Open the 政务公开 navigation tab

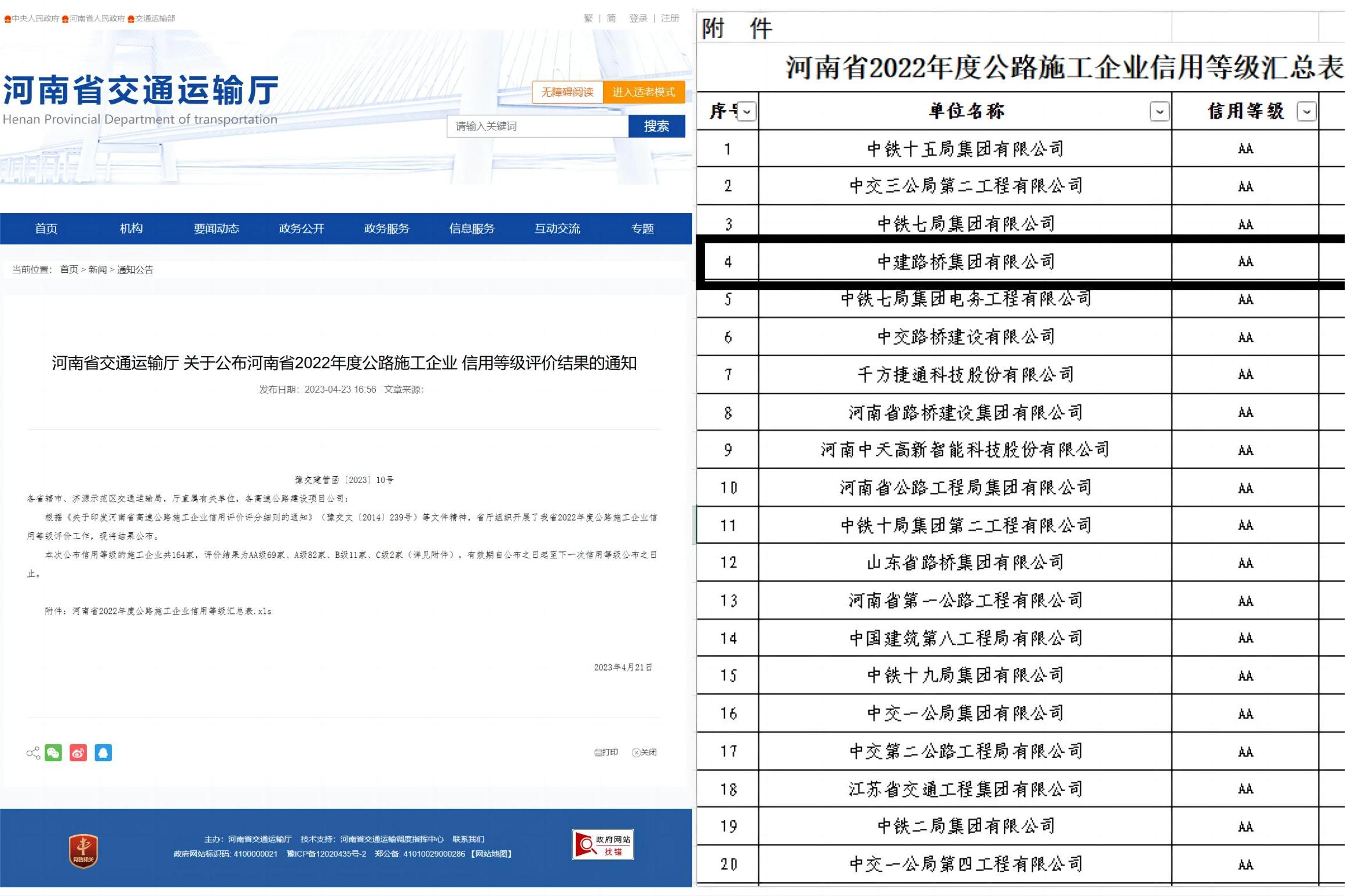click(302, 229)
